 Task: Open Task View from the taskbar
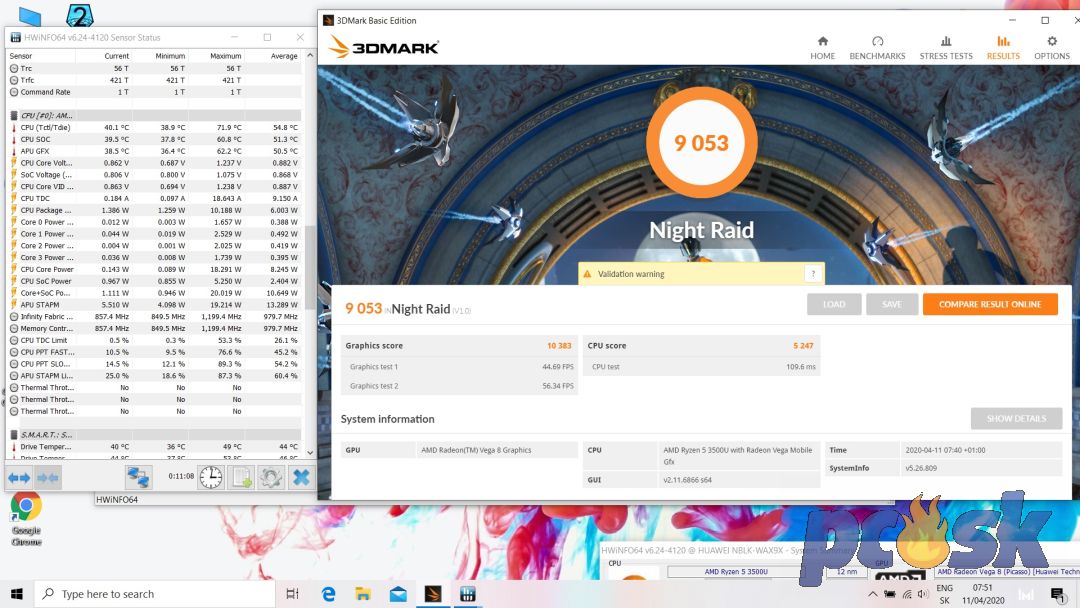[x=292, y=594]
